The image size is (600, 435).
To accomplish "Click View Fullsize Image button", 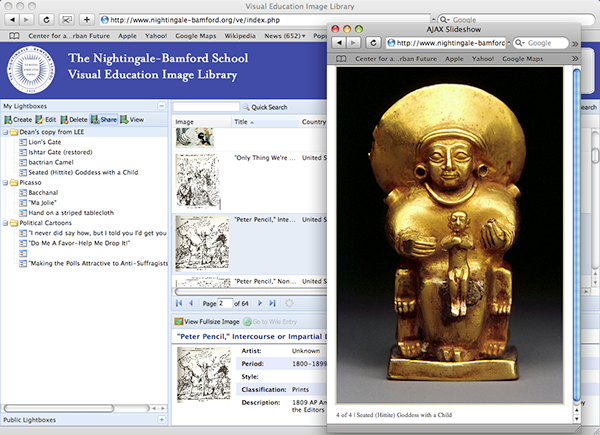I will (x=207, y=322).
